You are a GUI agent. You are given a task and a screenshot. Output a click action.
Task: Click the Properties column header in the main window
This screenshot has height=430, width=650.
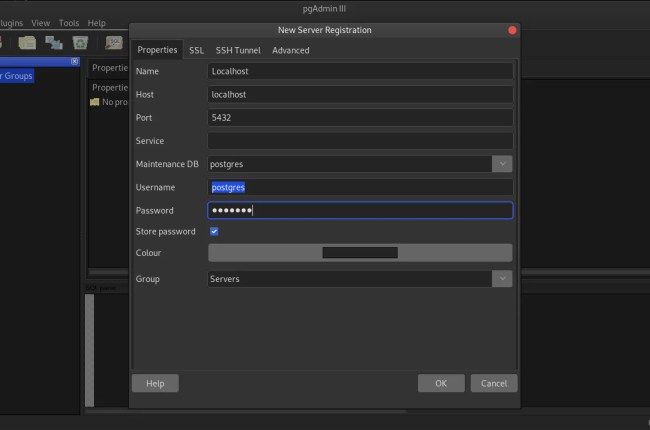coord(109,87)
